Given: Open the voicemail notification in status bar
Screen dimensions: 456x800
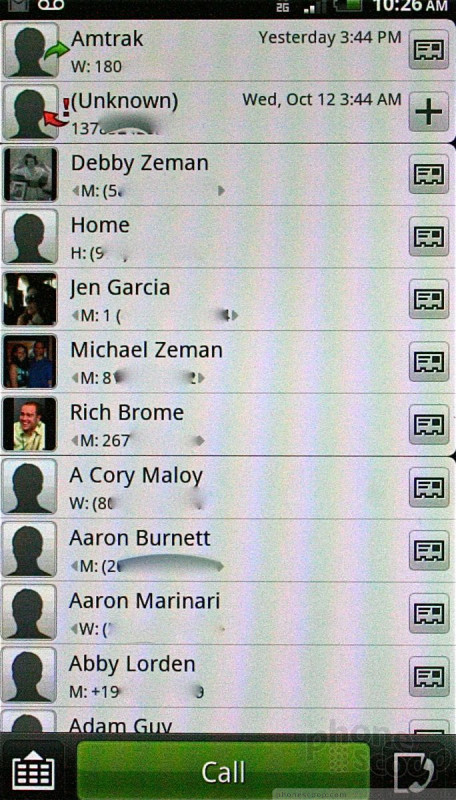Looking at the screenshot, I should pos(50,5).
